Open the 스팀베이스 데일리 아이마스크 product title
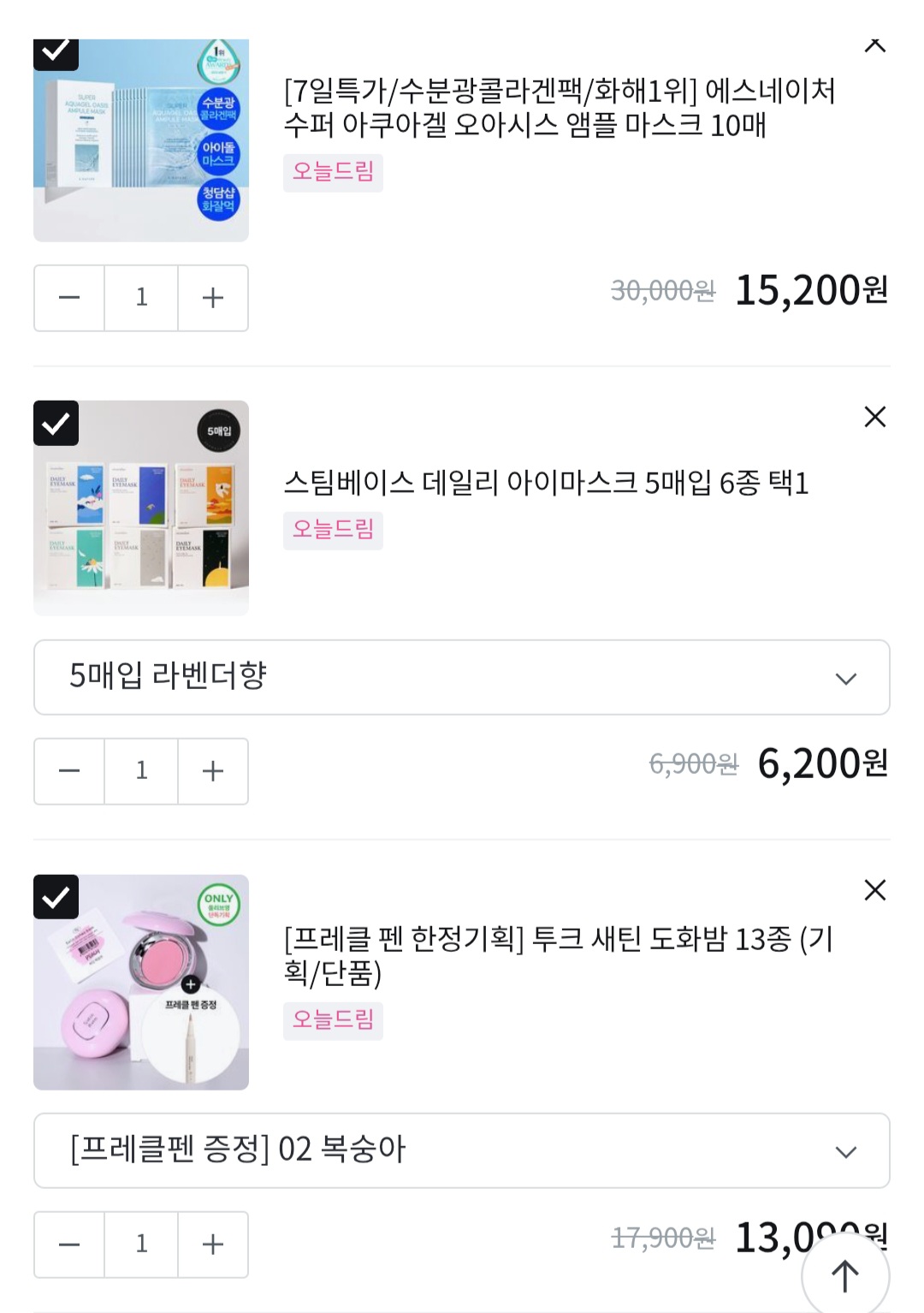The image size is (924, 1313). pos(546,484)
